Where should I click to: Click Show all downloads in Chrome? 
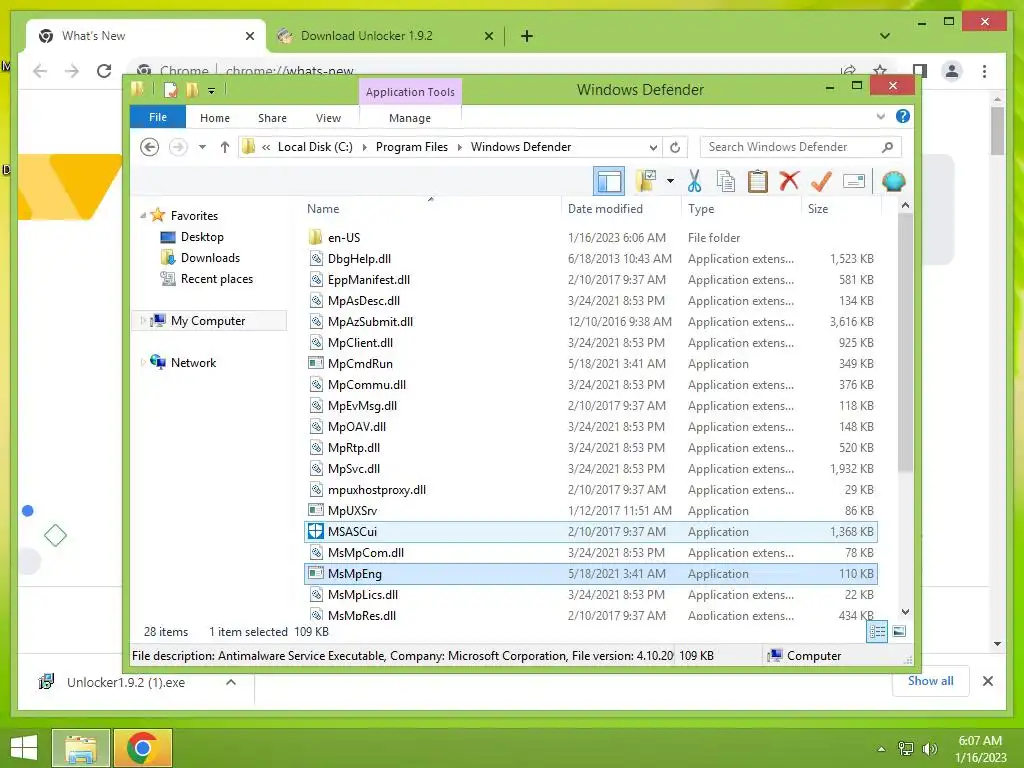(930, 680)
